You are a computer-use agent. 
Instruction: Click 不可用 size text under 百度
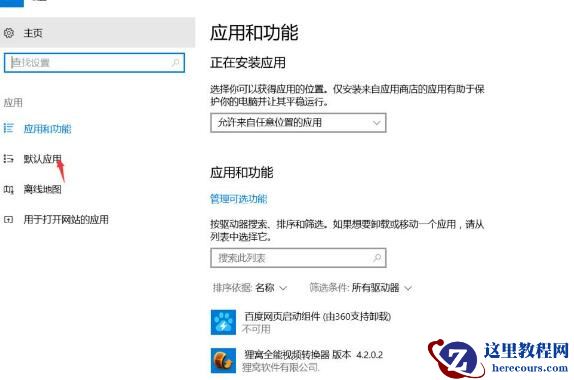[x=256, y=329]
